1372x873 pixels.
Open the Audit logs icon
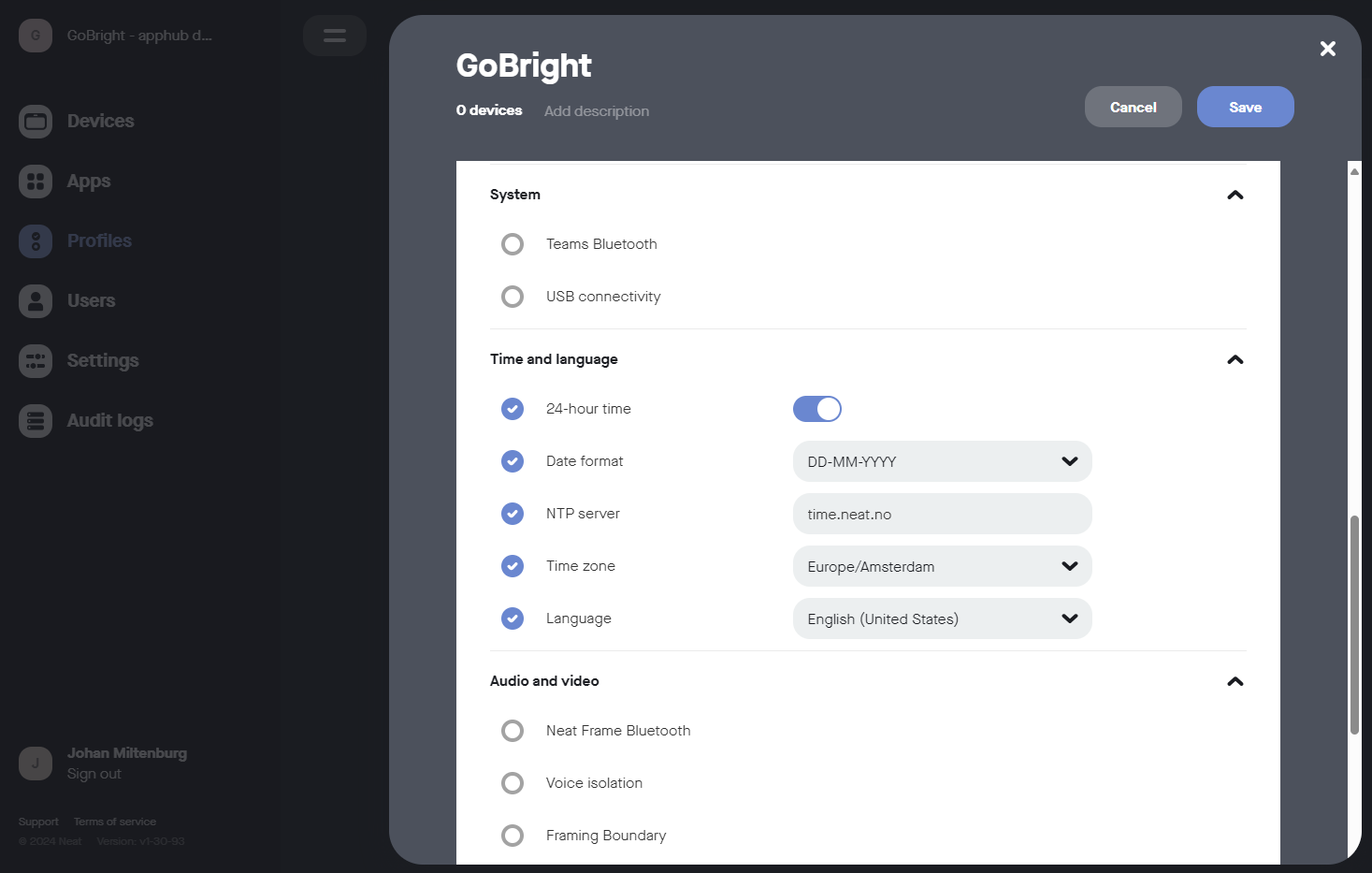click(36, 421)
